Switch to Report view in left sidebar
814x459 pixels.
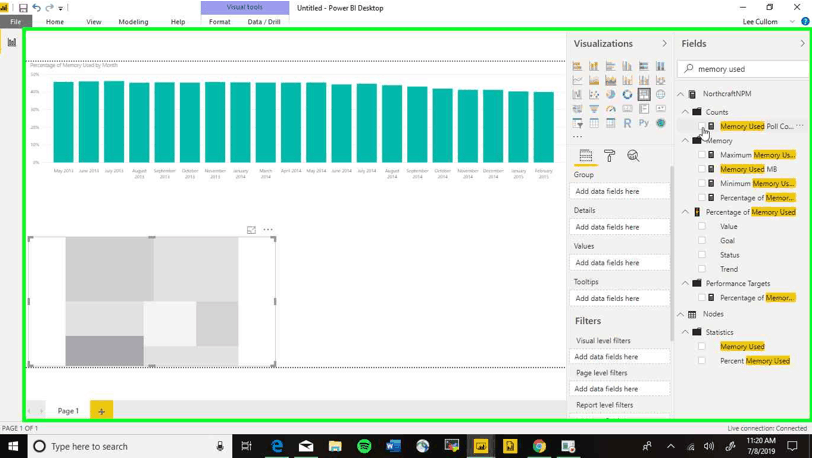11,43
